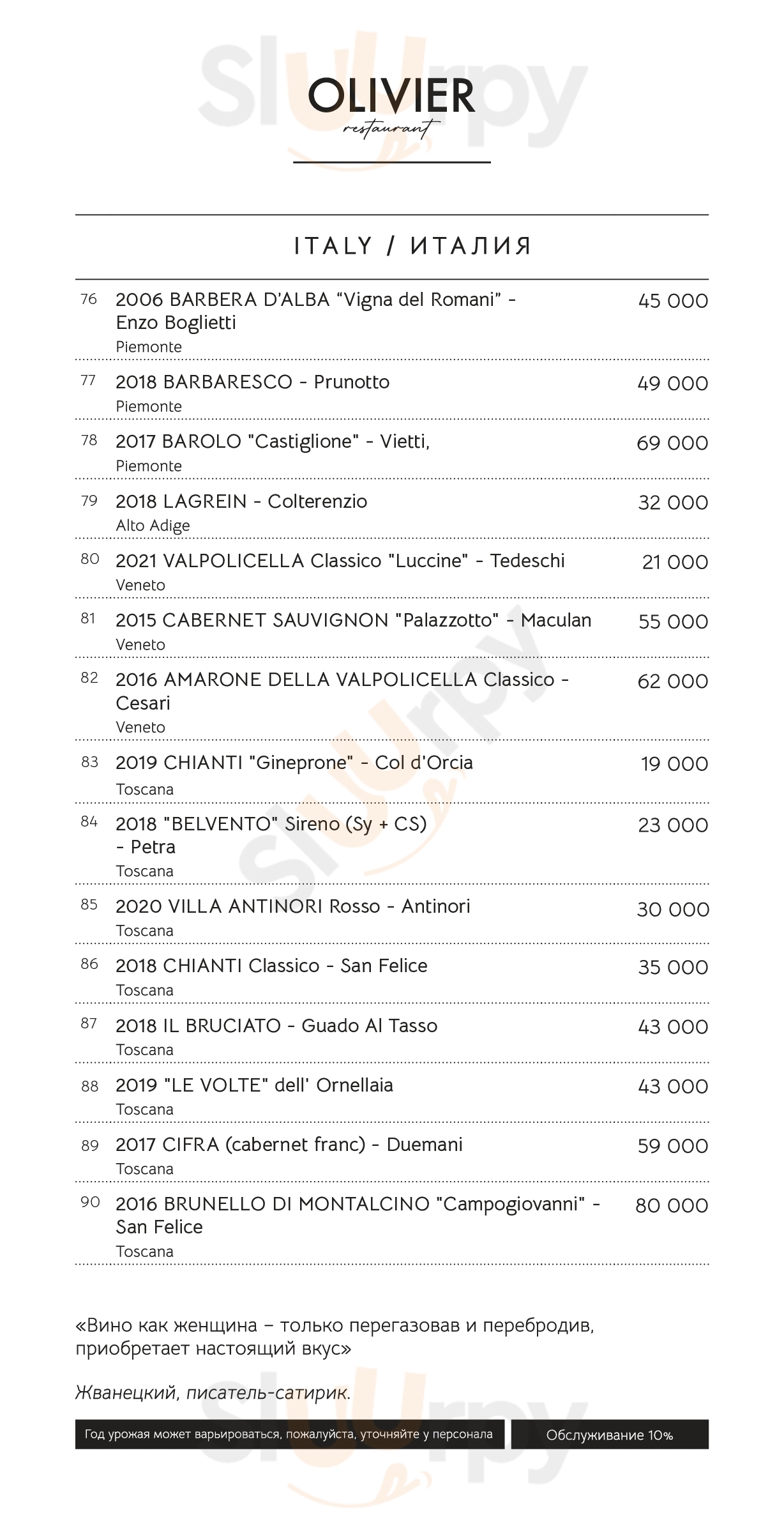Click the Обслуживание 10% service charge banner
The width and height of the screenshot is (784, 1524).
[609, 1435]
